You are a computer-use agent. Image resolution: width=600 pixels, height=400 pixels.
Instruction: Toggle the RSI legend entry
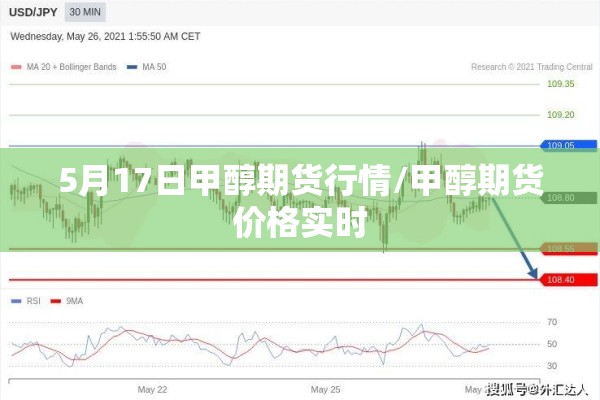pos(26,301)
